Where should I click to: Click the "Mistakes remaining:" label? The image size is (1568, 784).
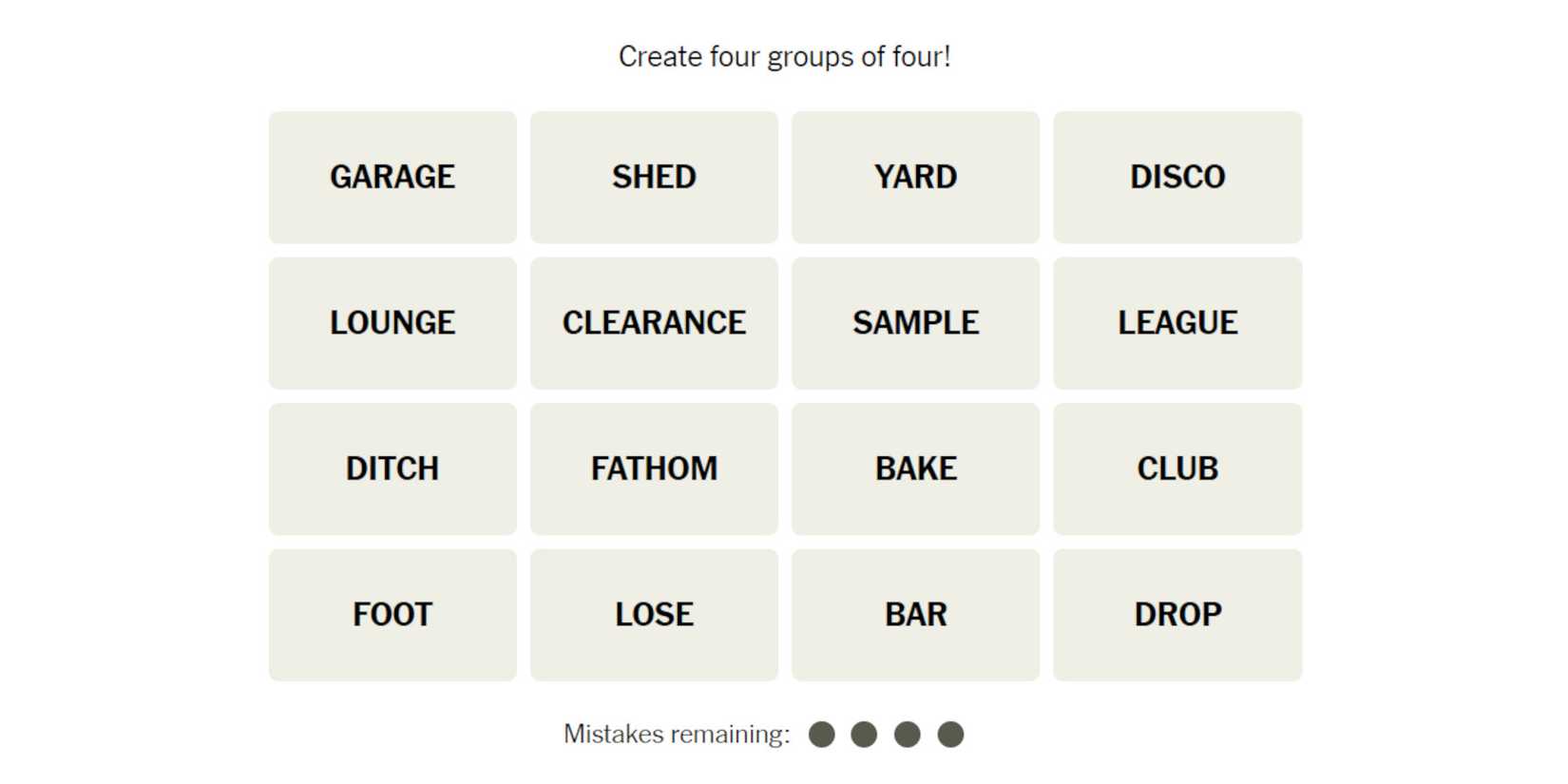coord(677,735)
